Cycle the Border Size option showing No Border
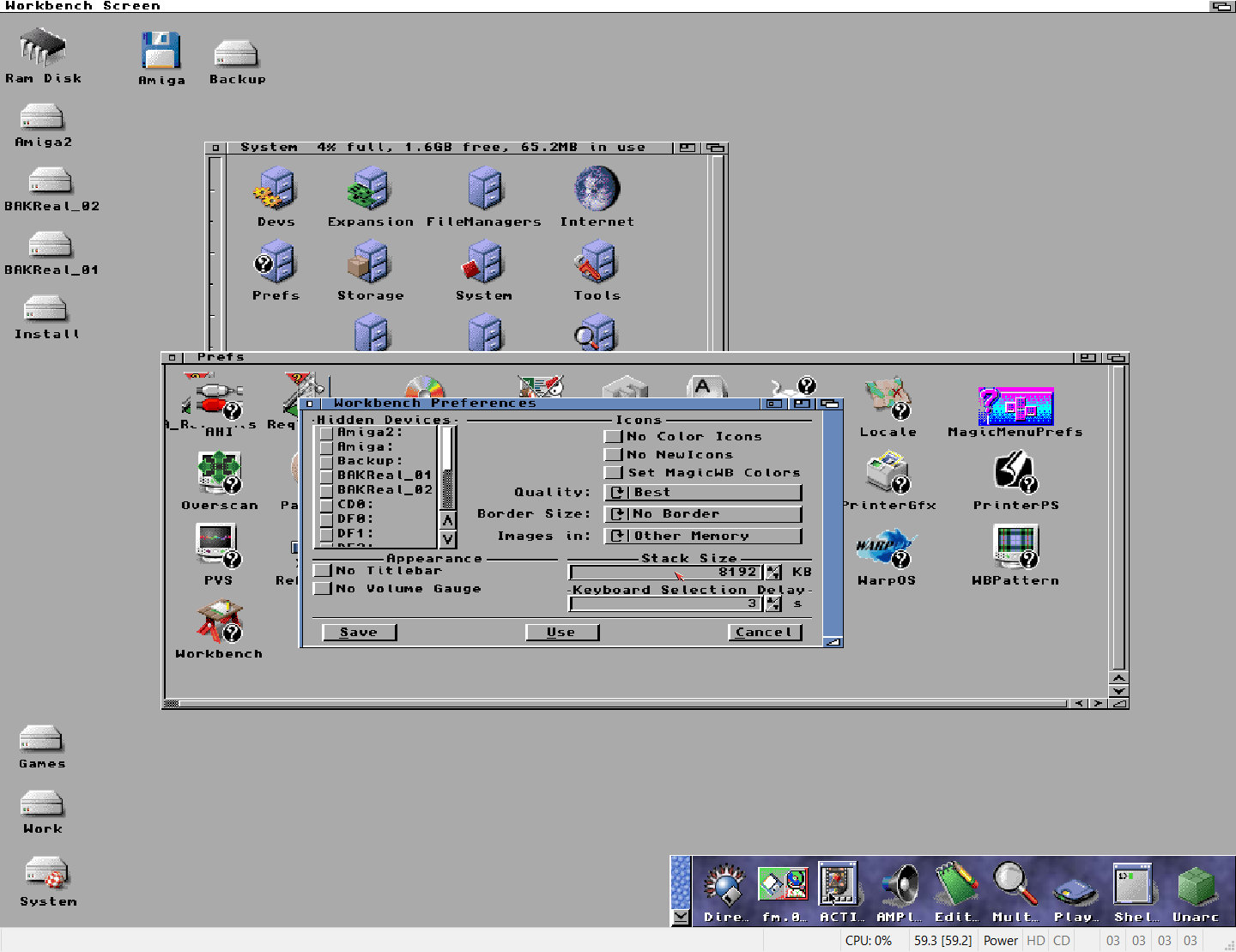The width and height of the screenshot is (1236, 952). click(x=703, y=513)
